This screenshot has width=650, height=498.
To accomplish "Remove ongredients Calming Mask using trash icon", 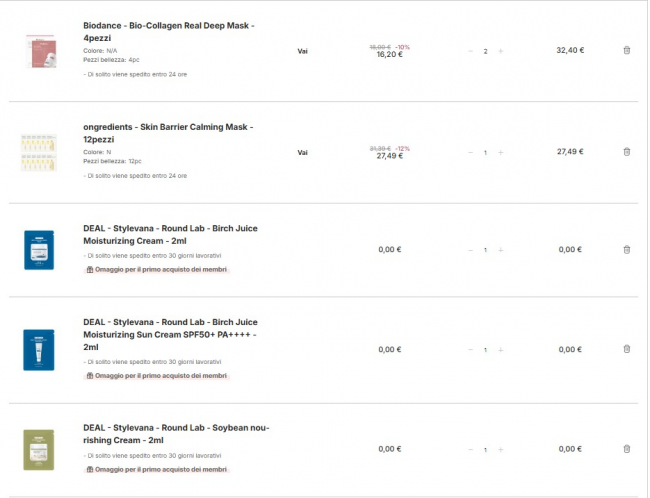I will point(627,152).
